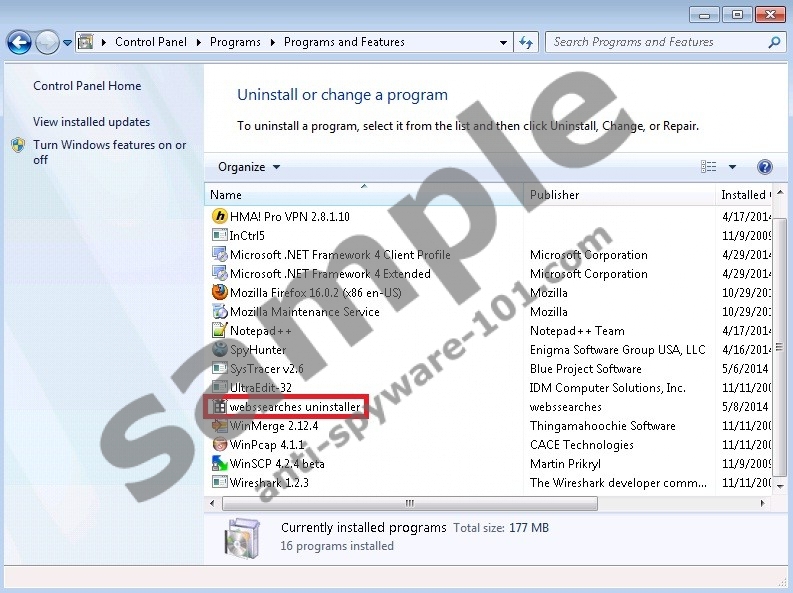Click the refresh button beside address bar

click(x=526, y=42)
